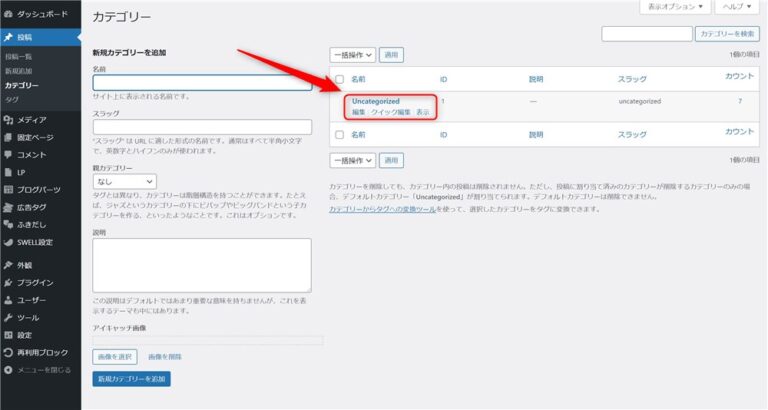Go to 投稿一覧 in the posts submenu
The width and height of the screenshot is (768, 410).
(x=19, y=57)
